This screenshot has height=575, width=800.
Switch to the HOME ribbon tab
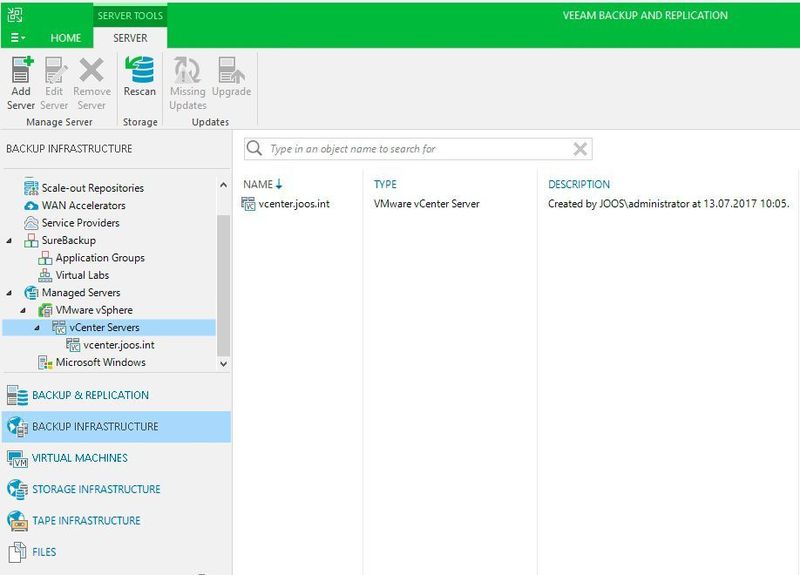66,38
